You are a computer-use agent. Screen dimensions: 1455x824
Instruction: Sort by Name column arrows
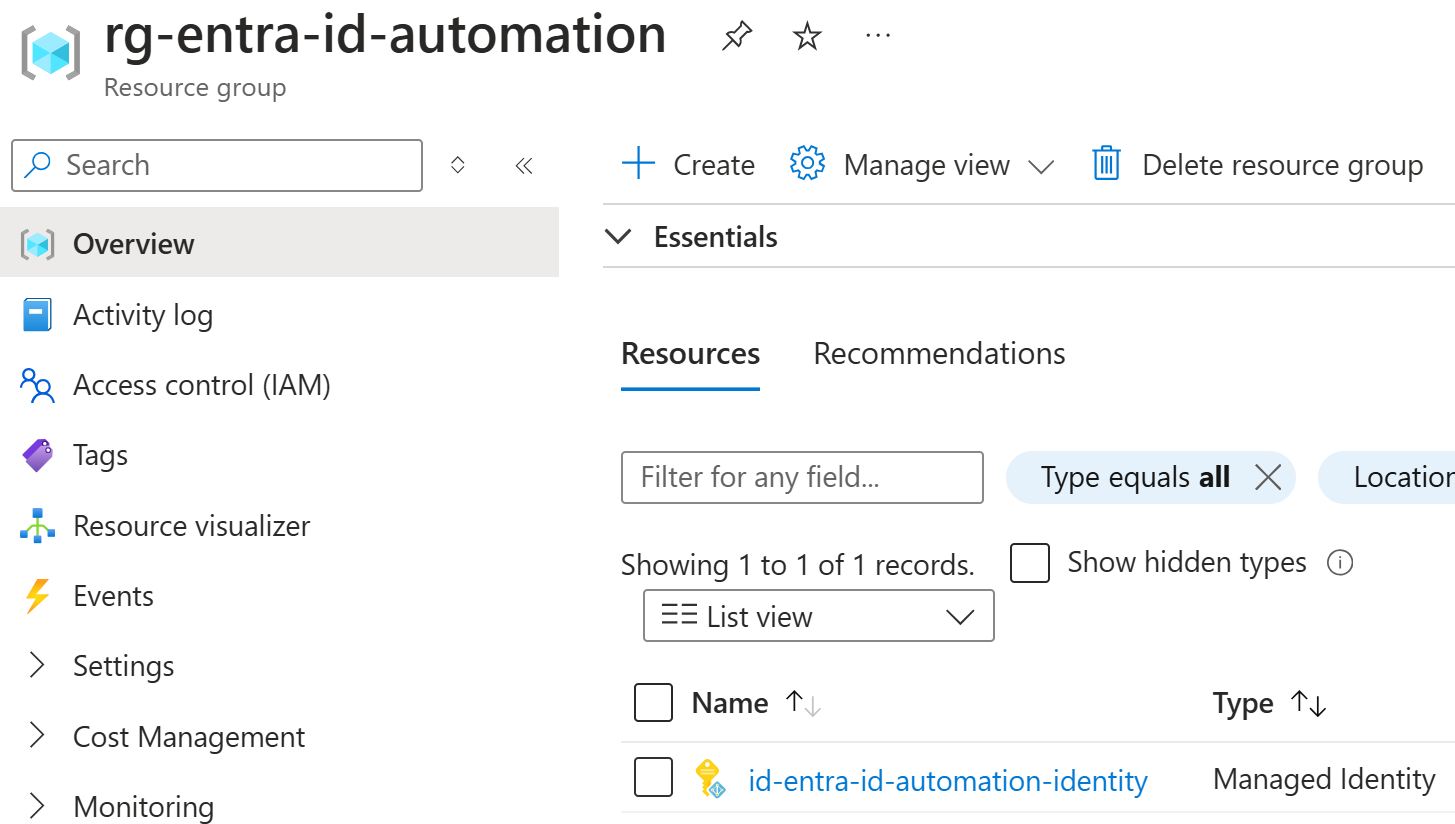point(803,704)
